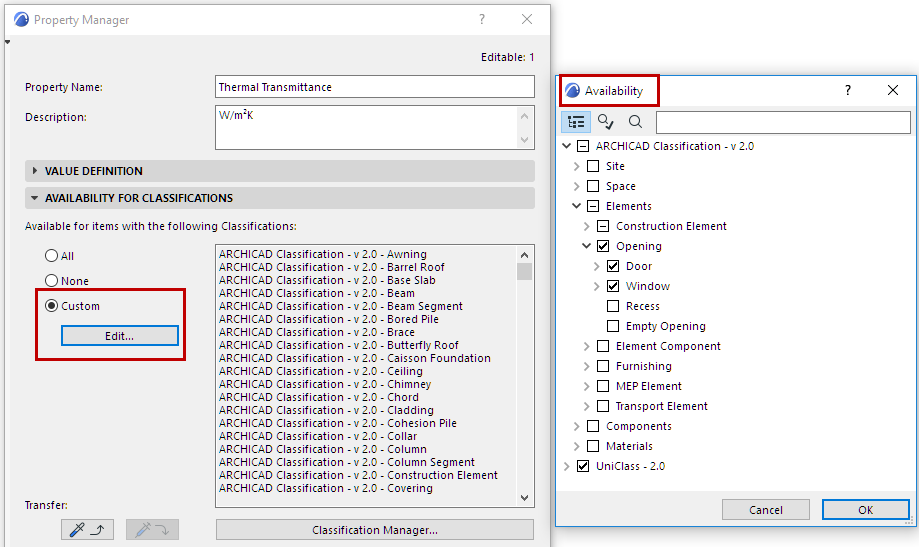Click the classification list scrollbar down arrow

tap(525, 498)
